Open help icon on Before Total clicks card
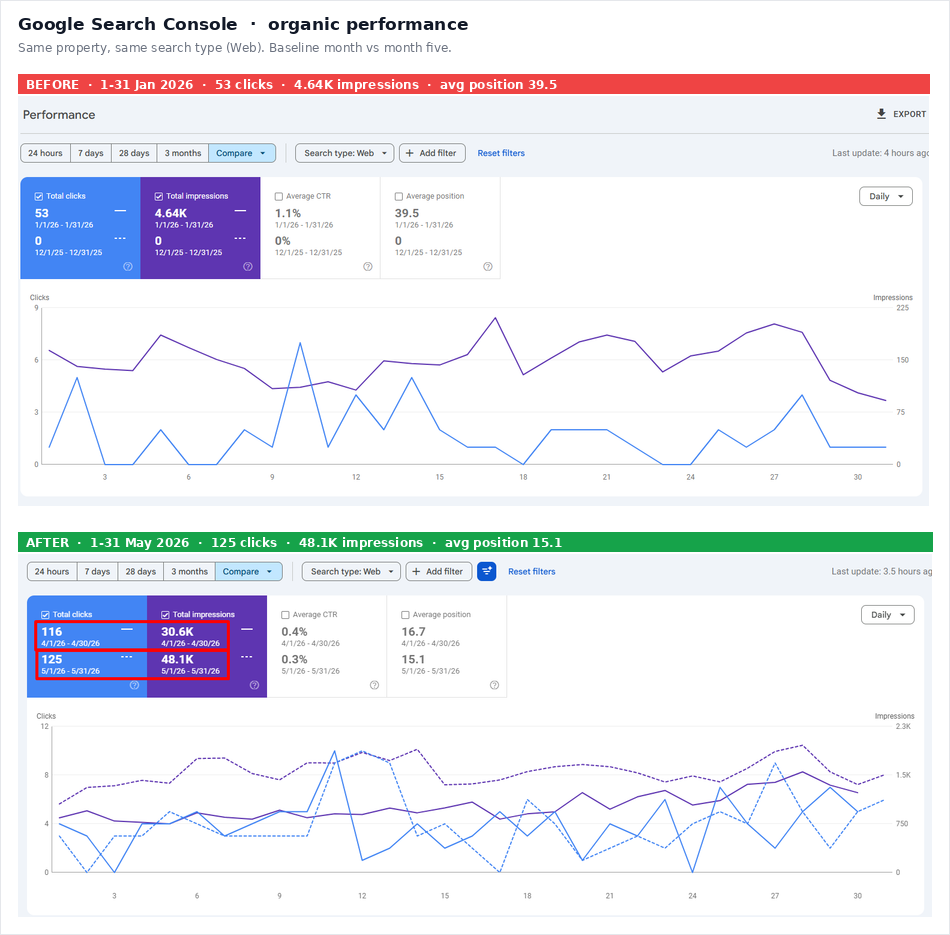The width and height of the screenshot is (950, 935). click(x=128, y=267)
